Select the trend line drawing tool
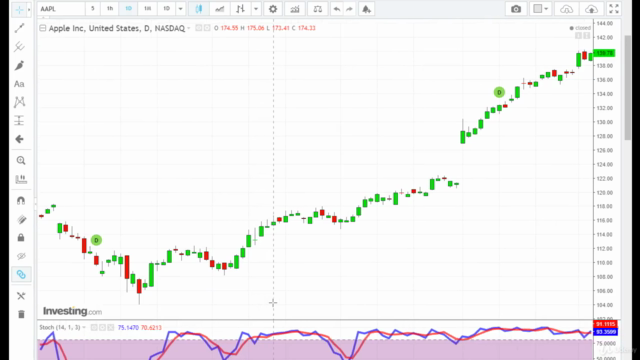 click(x=19, y=28)
